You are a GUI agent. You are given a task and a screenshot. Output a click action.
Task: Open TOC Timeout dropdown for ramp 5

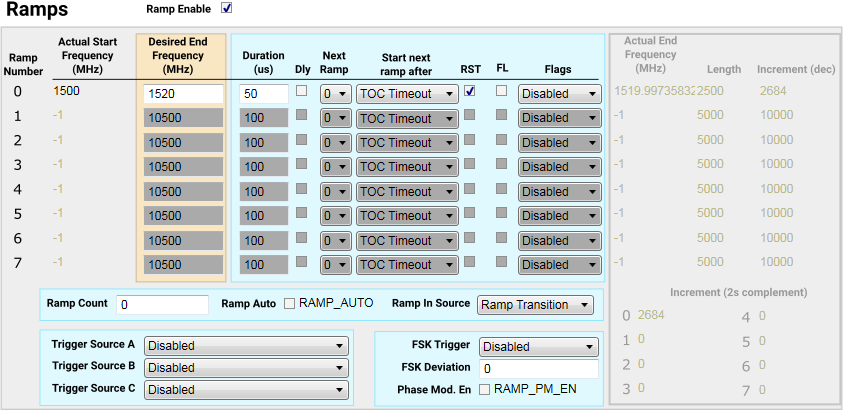pyautogui.click(x=408, y=216)
